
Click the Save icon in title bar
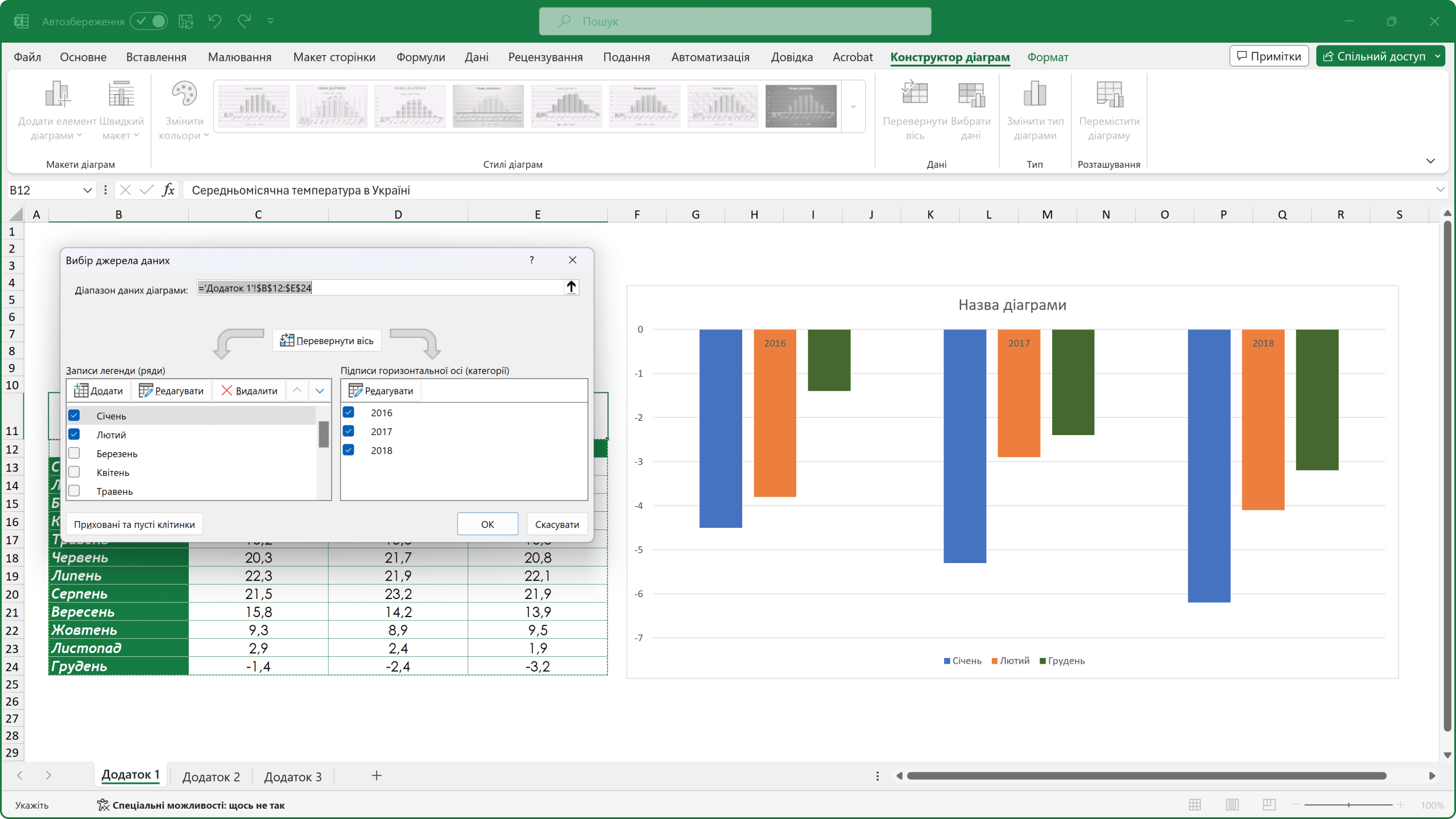[186, 22]
